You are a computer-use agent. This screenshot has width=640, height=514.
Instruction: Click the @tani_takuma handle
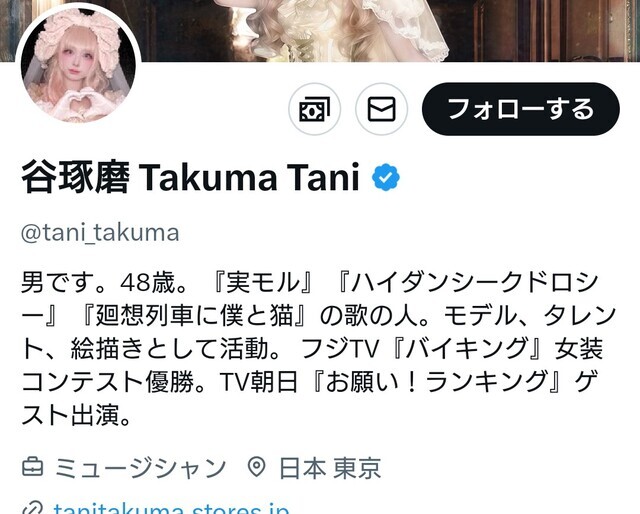[100, 233]
